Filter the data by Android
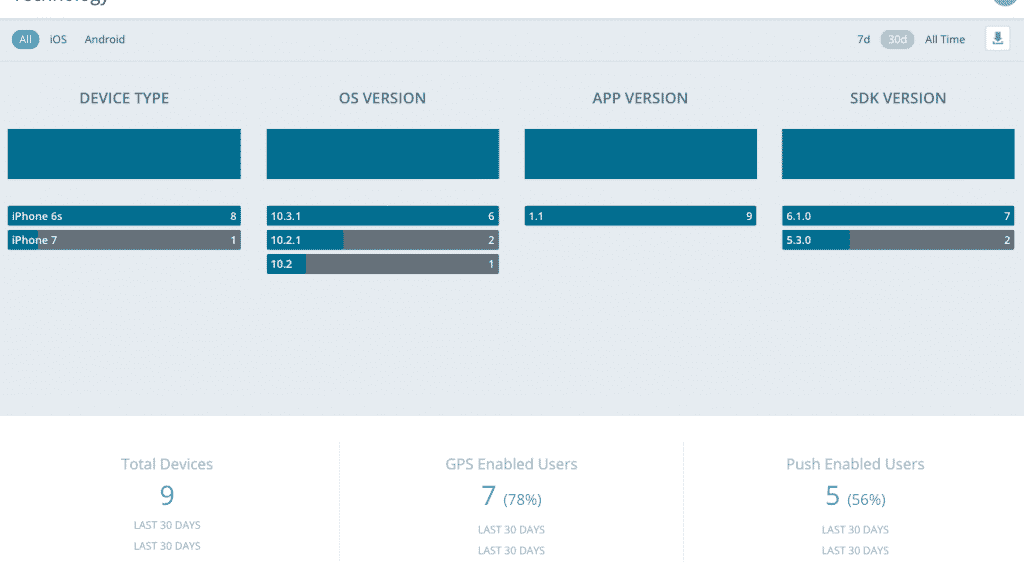Viewport: 1024px width, 562px height. click(x=104, y=40)
